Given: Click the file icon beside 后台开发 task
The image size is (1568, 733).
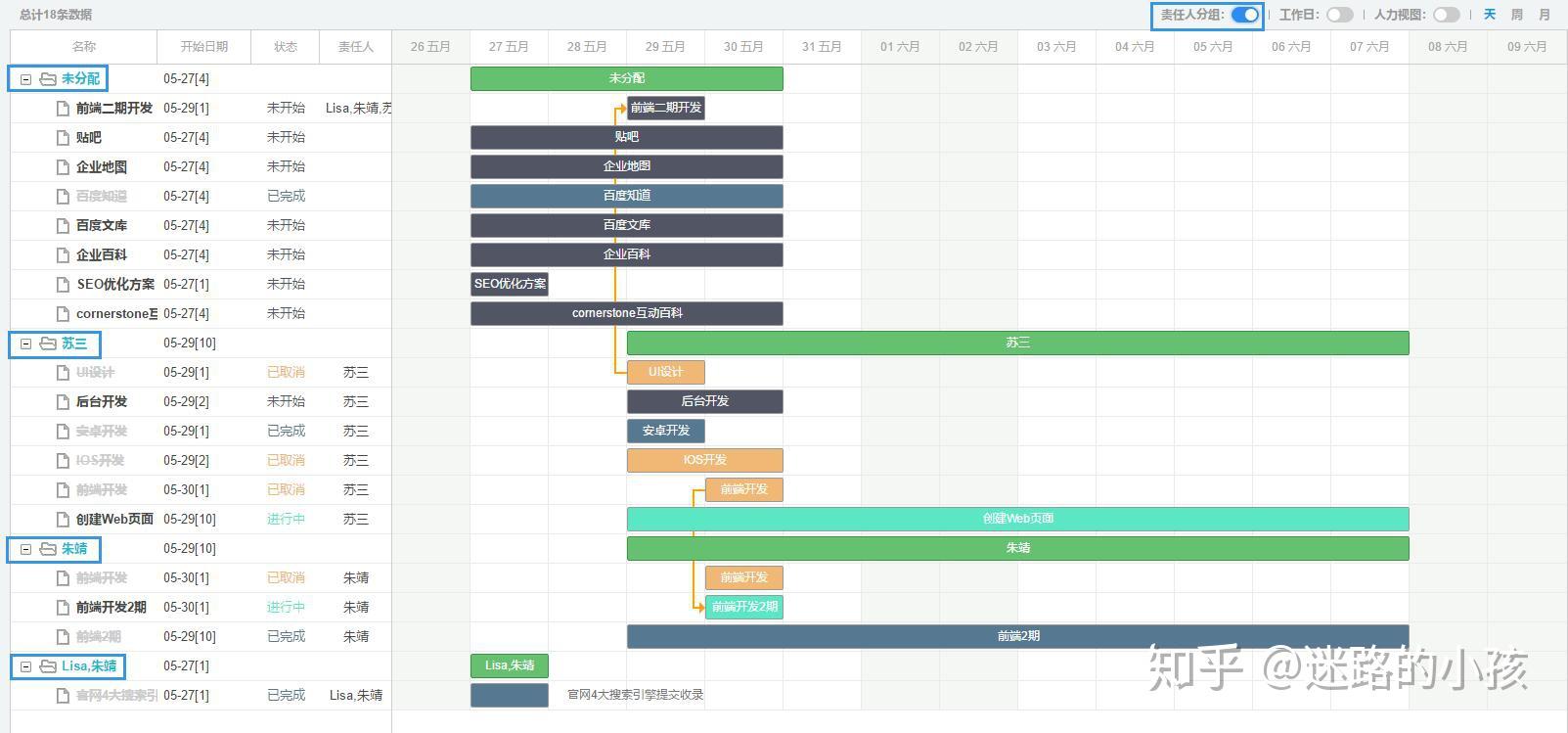Looking at the screenshot, I should [63, 402].
